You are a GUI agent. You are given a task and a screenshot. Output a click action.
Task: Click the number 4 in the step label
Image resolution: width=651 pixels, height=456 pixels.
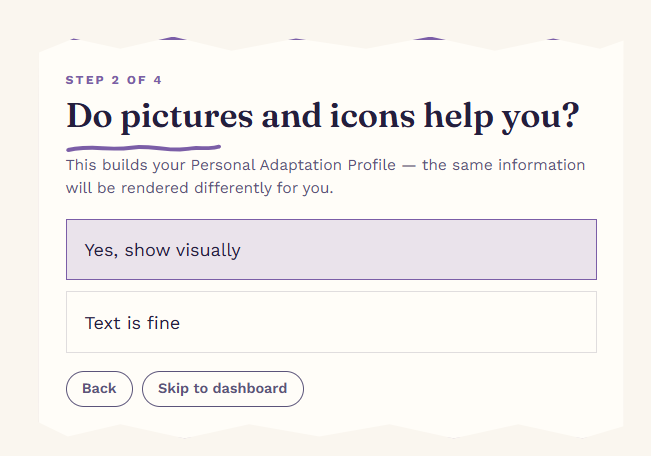[x=157, y=80]
